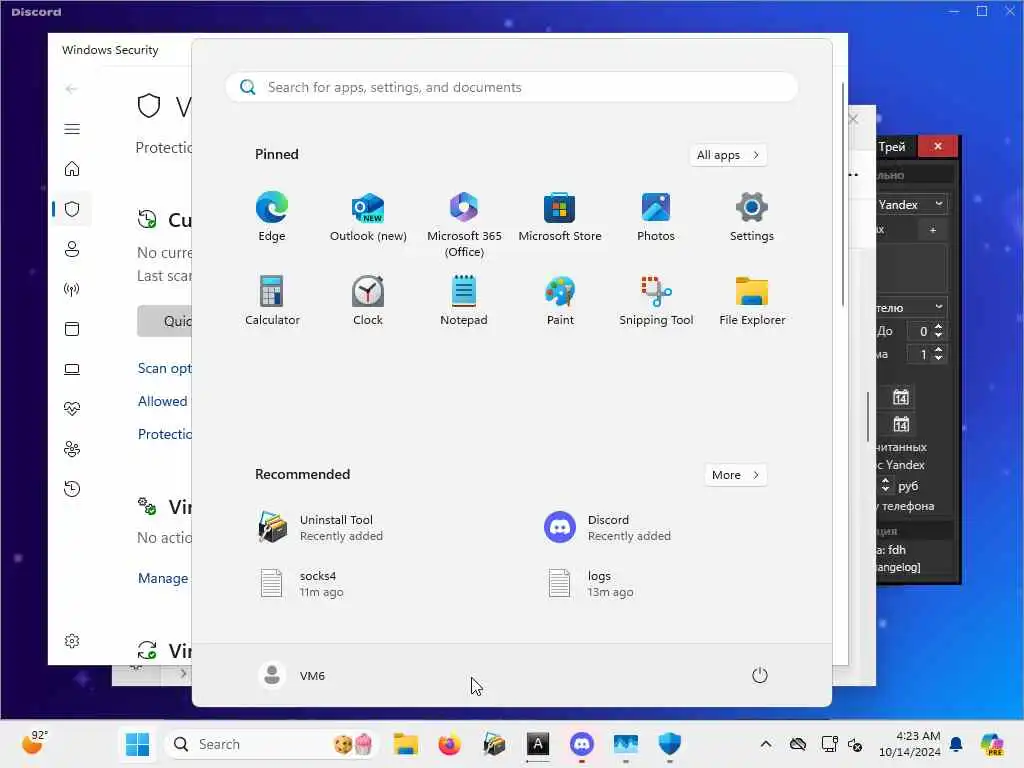This screenshot has width=1024, height=768.
Task: Open App & browser control sidebar icon
Action: [x=72, y=328]
